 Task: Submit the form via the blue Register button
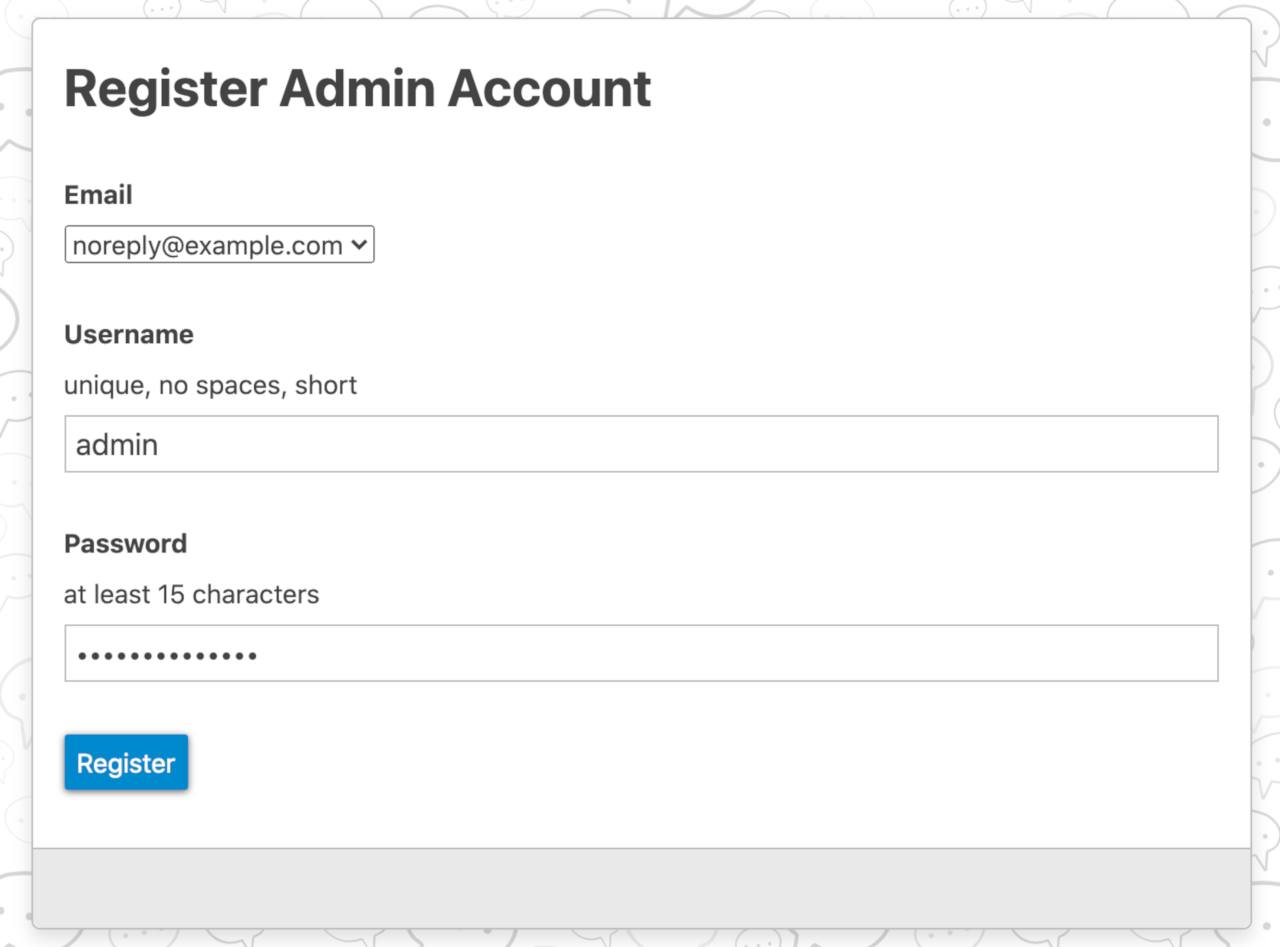125,762
